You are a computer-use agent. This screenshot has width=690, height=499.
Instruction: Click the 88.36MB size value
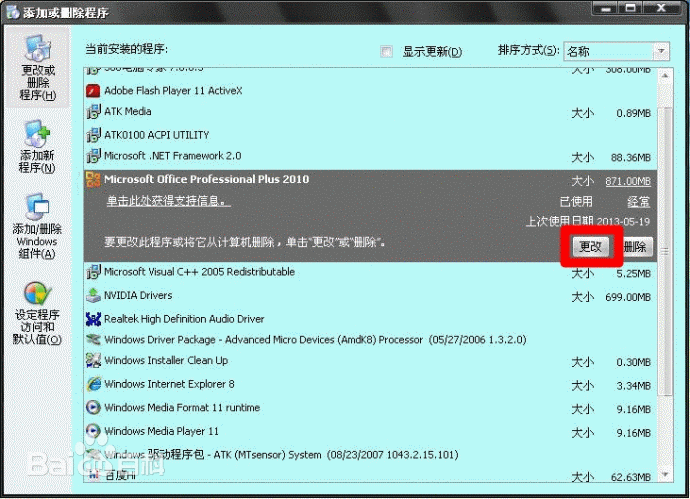click(631, 158)
